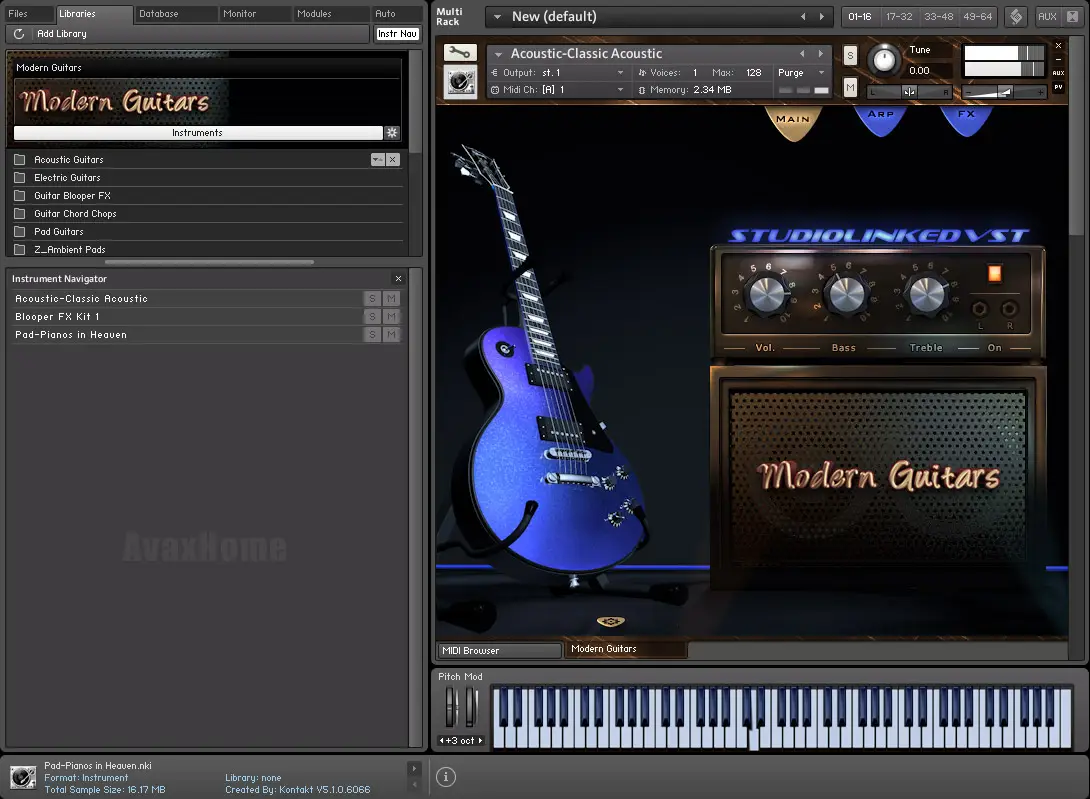Switch to the Libraries tab
1090x799 pixels.
[93, 14]
